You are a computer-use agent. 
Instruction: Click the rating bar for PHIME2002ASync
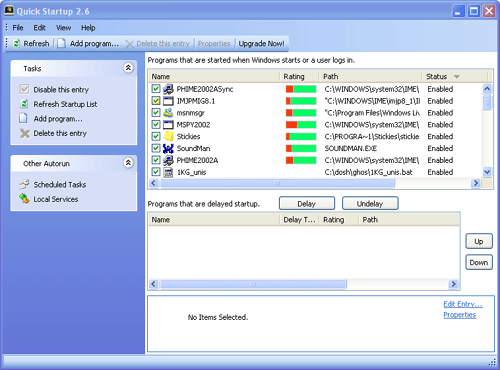tap(301, 89)
